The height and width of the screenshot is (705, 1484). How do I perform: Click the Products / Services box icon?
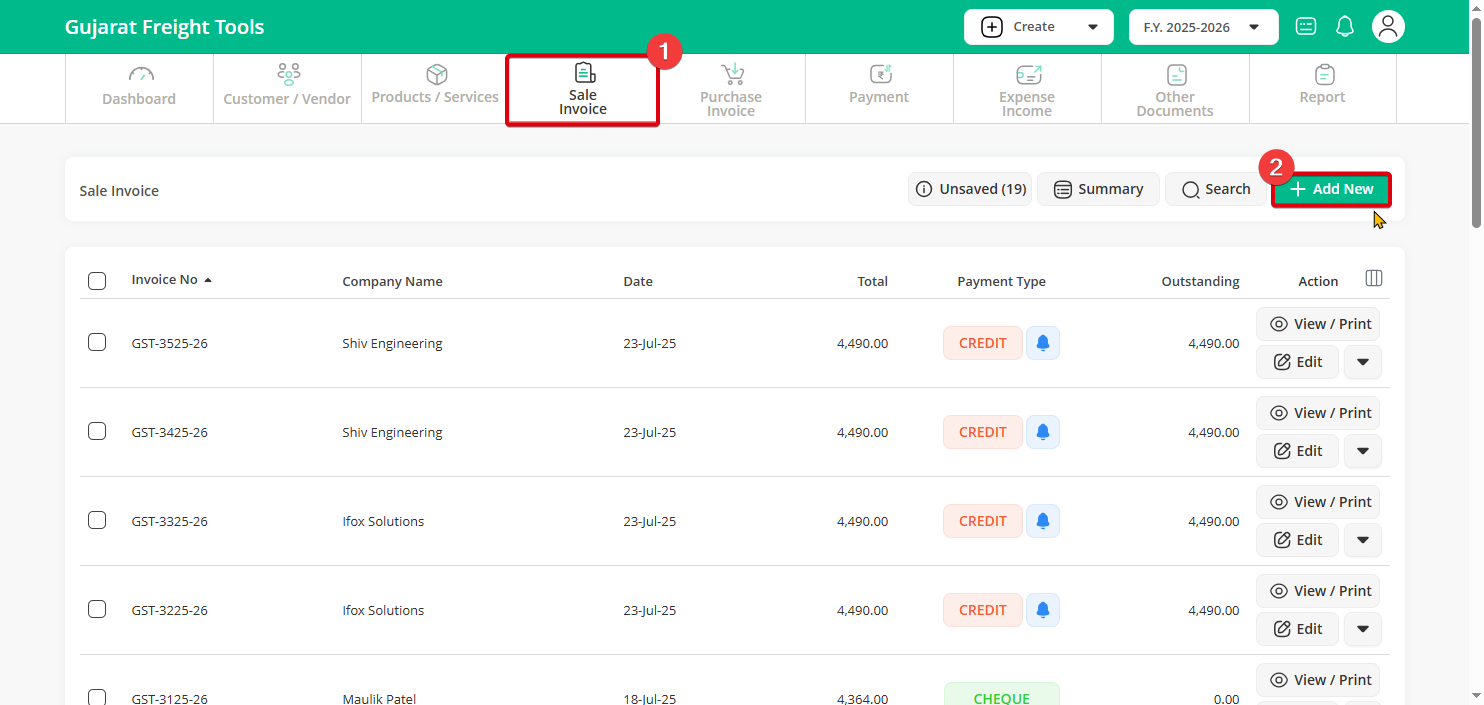click(x=436, y=74)
